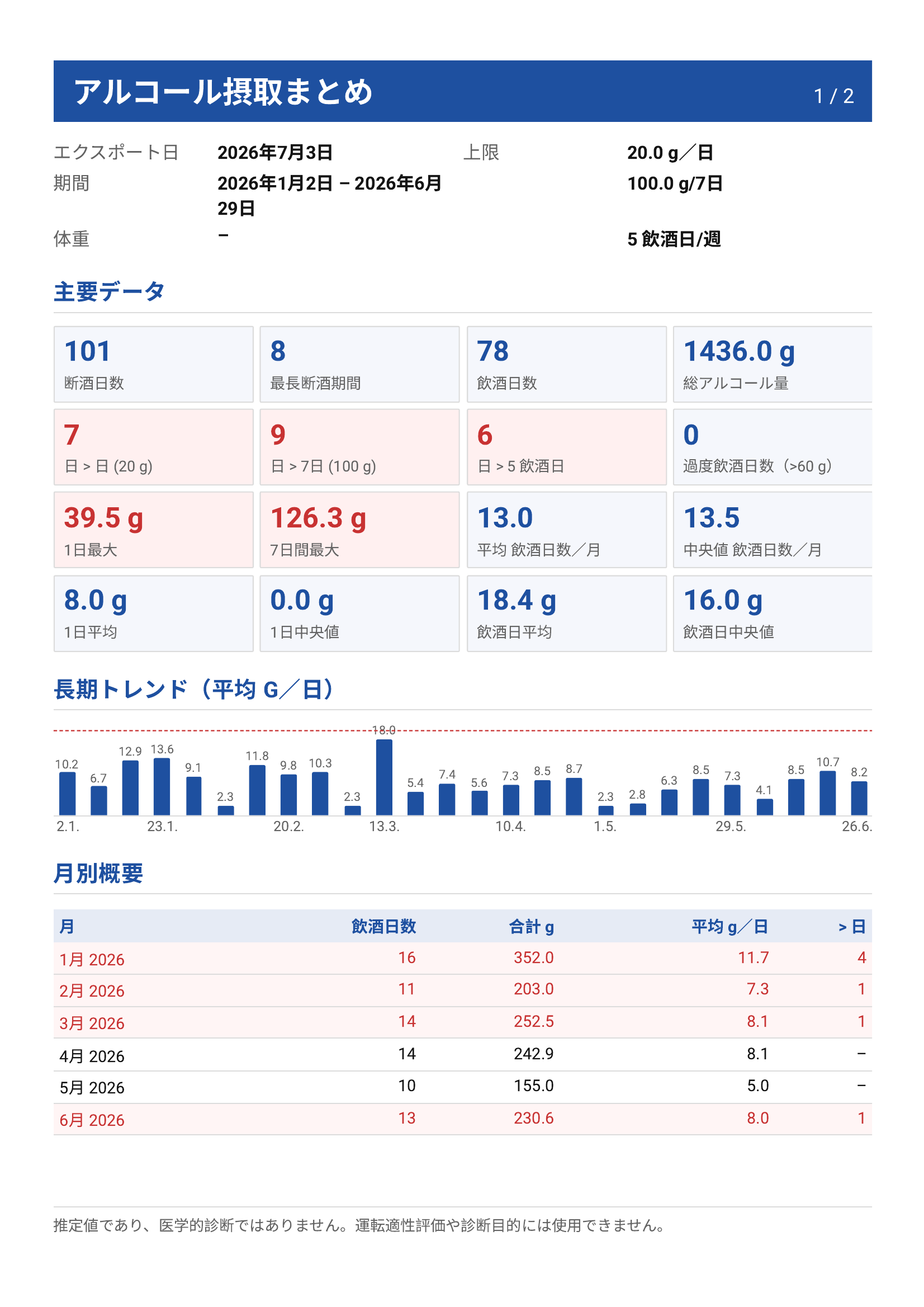The width and height of the screenshot is (924, 1307).
Task: Click the 飲酒日数 column header
Action: click(384, 926)
